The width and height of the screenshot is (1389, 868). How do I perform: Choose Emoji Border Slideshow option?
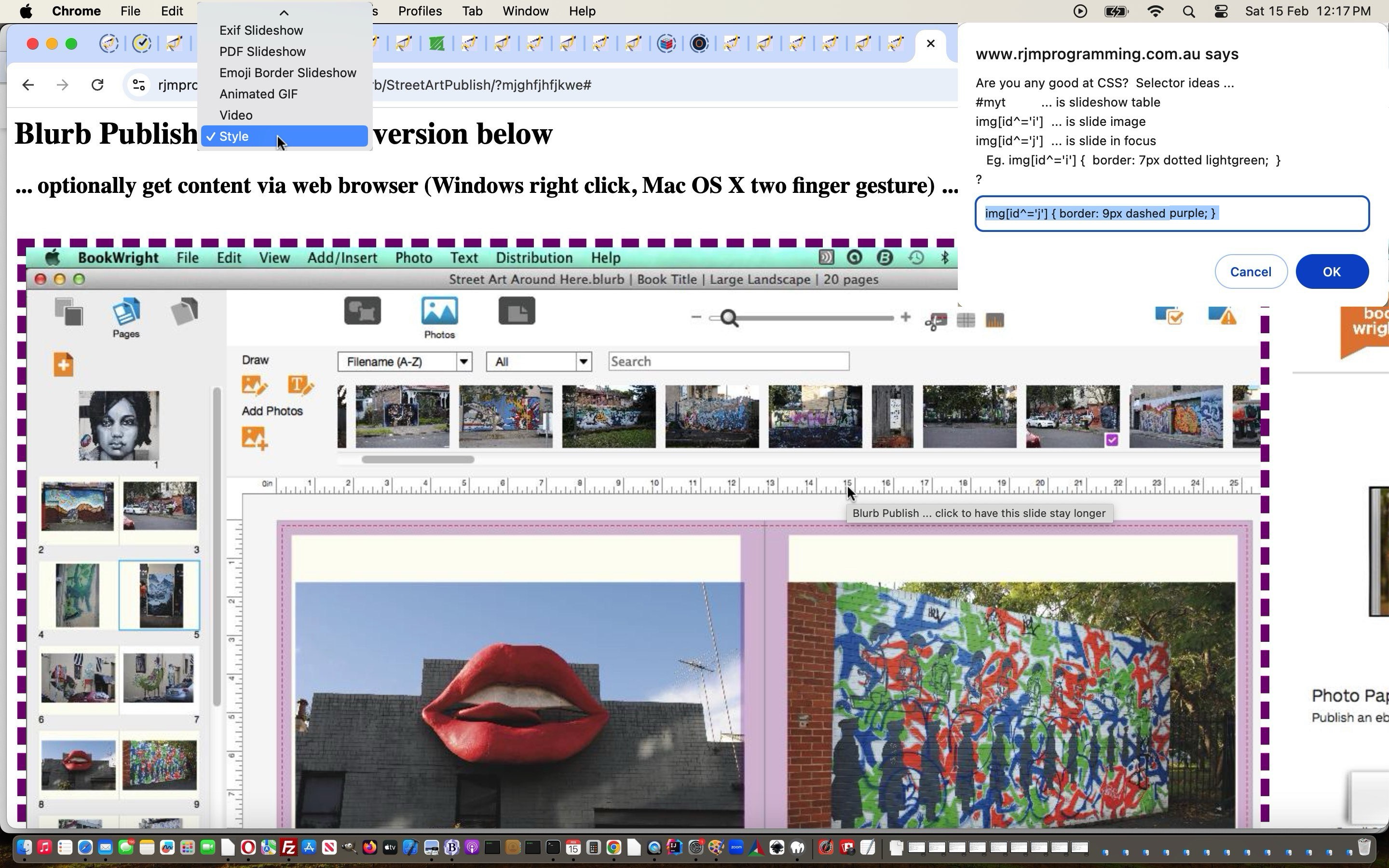tap(287, 73)
